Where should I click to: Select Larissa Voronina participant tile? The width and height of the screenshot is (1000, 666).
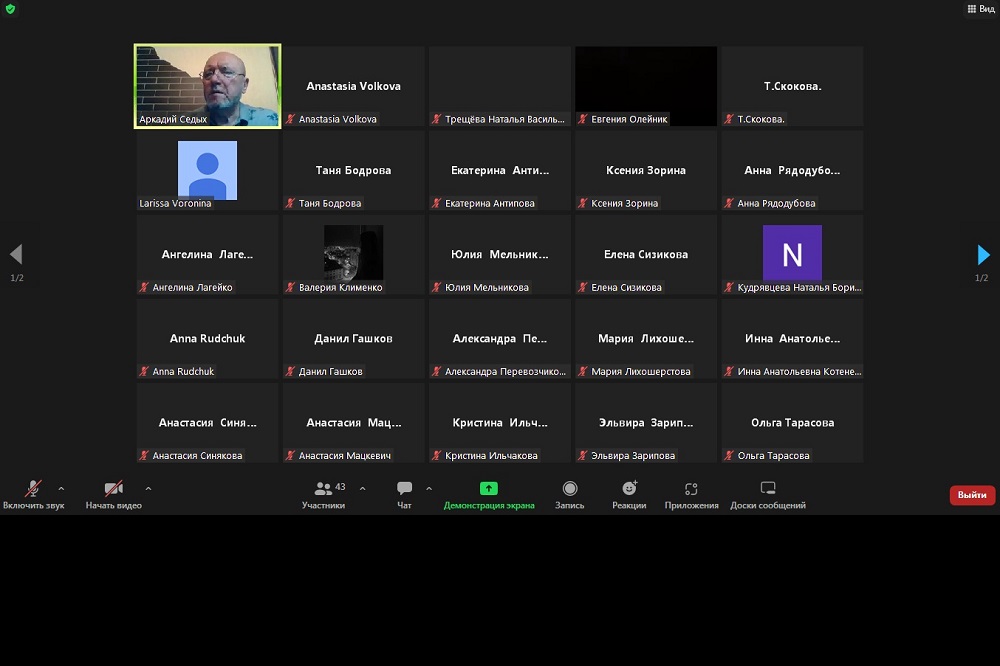point(208,170)
